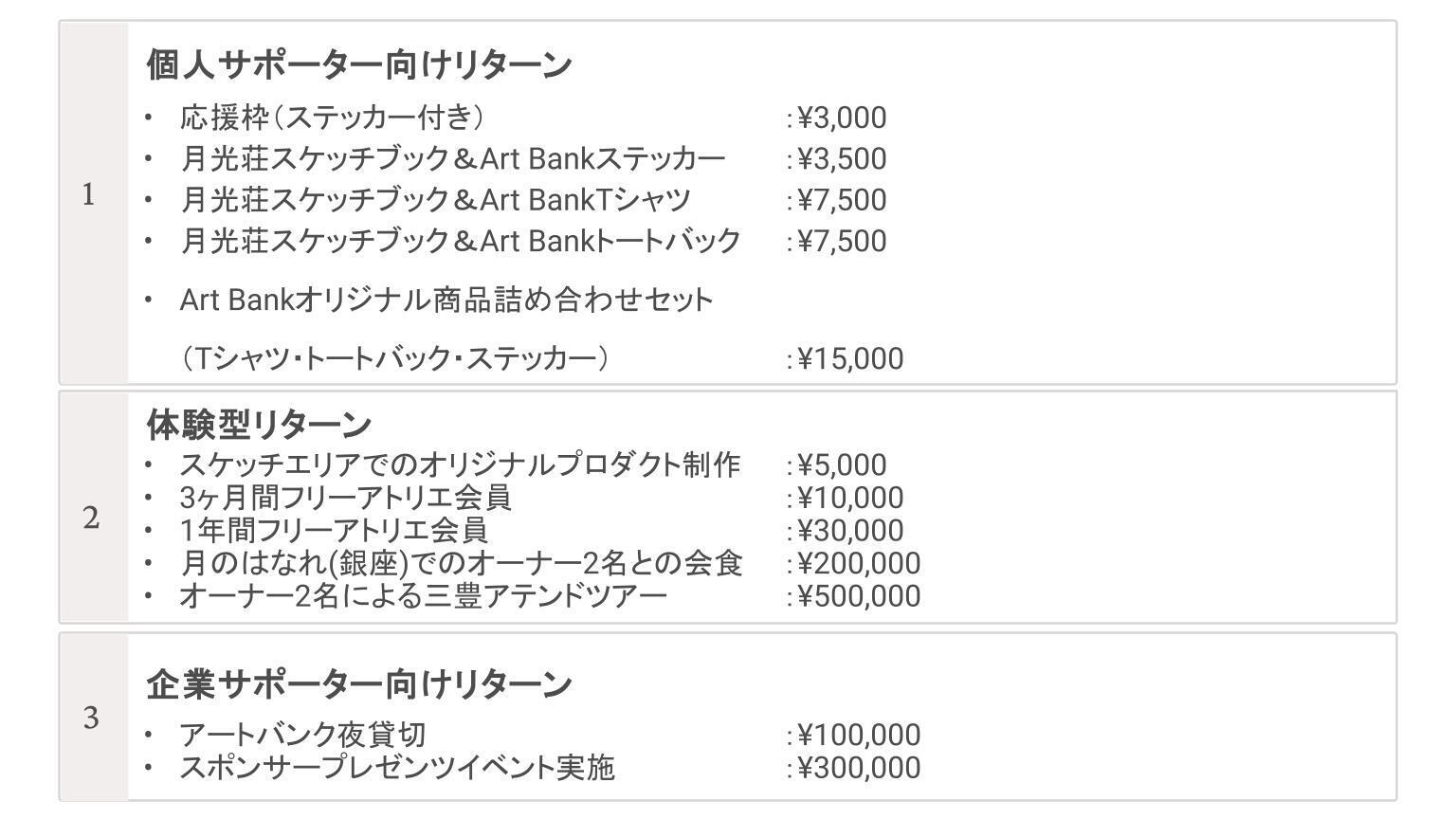This screenshot has height=819, width=1456.
Task: Select the アートバンク夜貸切 item
Action: (x=302, y=735)
